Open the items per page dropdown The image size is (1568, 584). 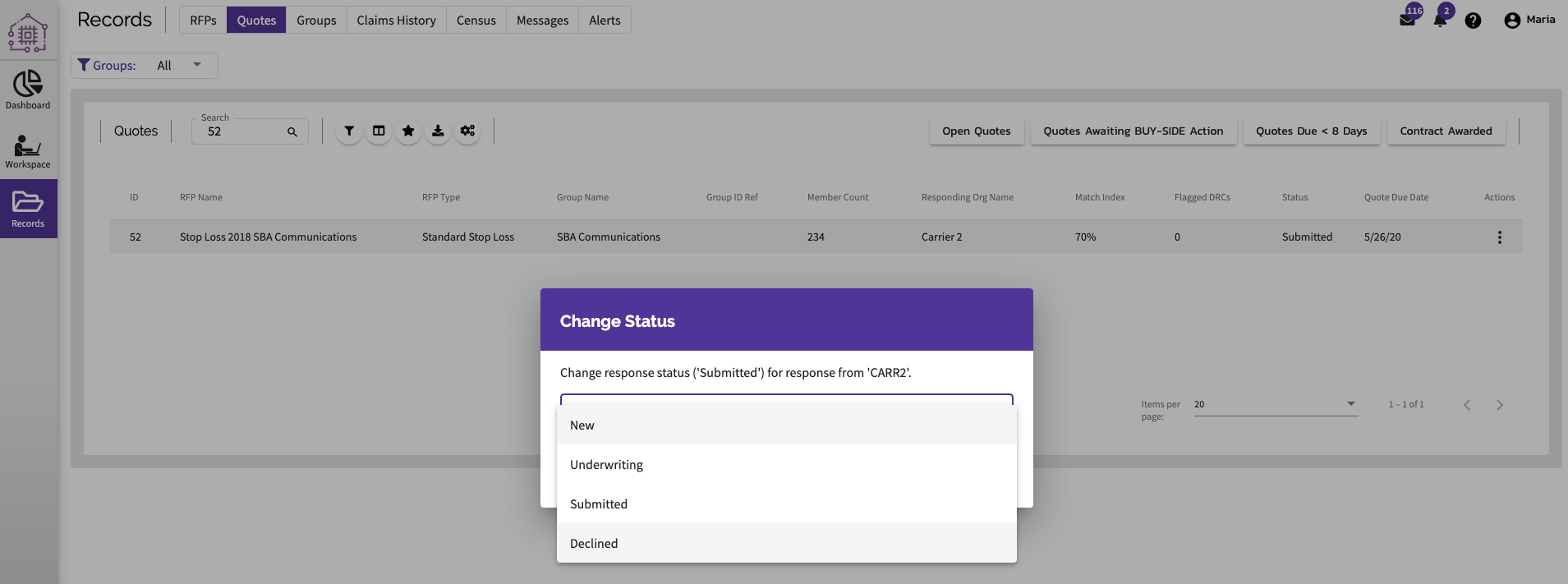(1276, 404)
